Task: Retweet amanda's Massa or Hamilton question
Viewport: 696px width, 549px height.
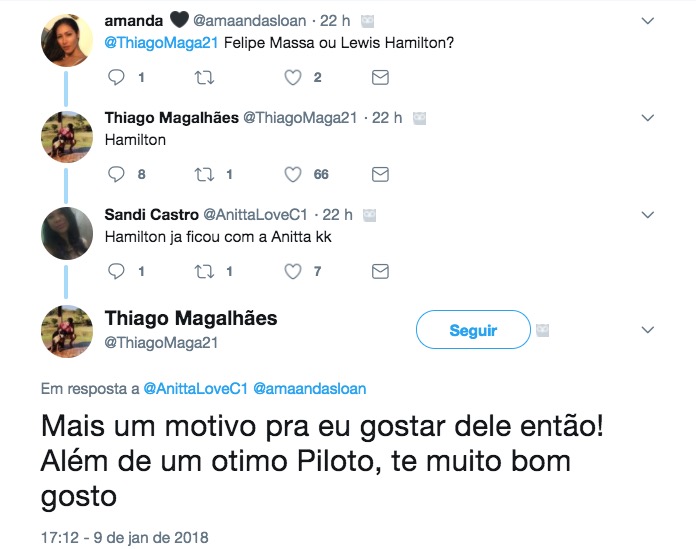Action: (202, 77)
